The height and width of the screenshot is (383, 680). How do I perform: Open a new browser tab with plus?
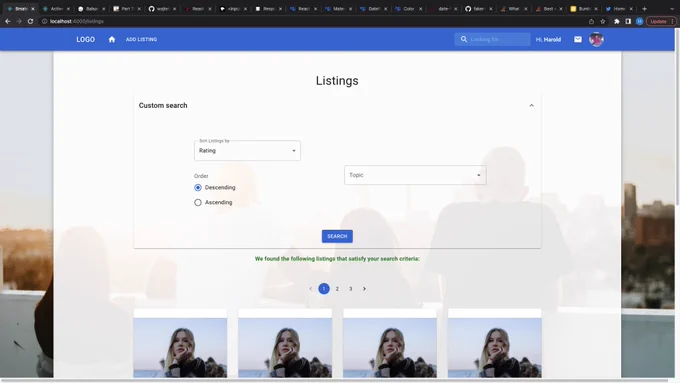click(x=644, y=9)
